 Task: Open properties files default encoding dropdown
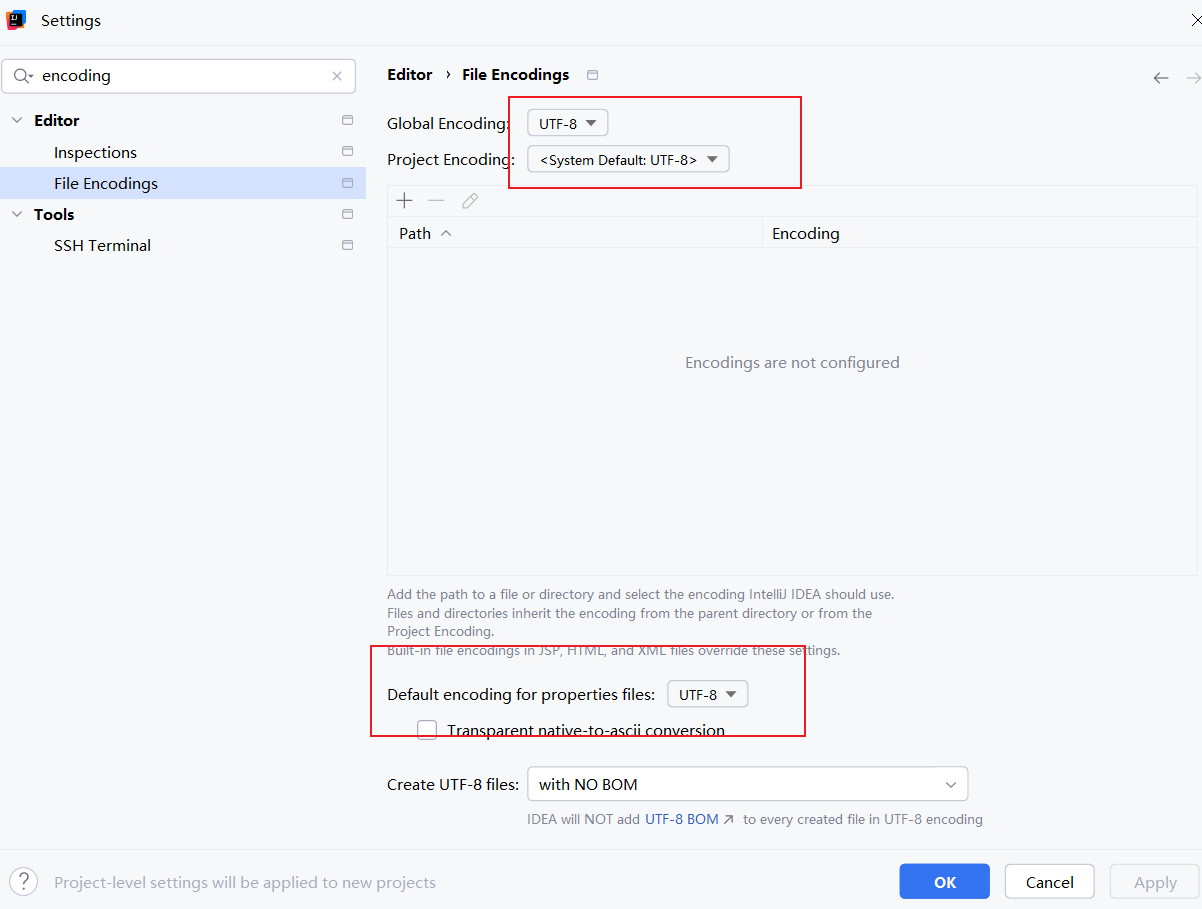click(707, 695)
